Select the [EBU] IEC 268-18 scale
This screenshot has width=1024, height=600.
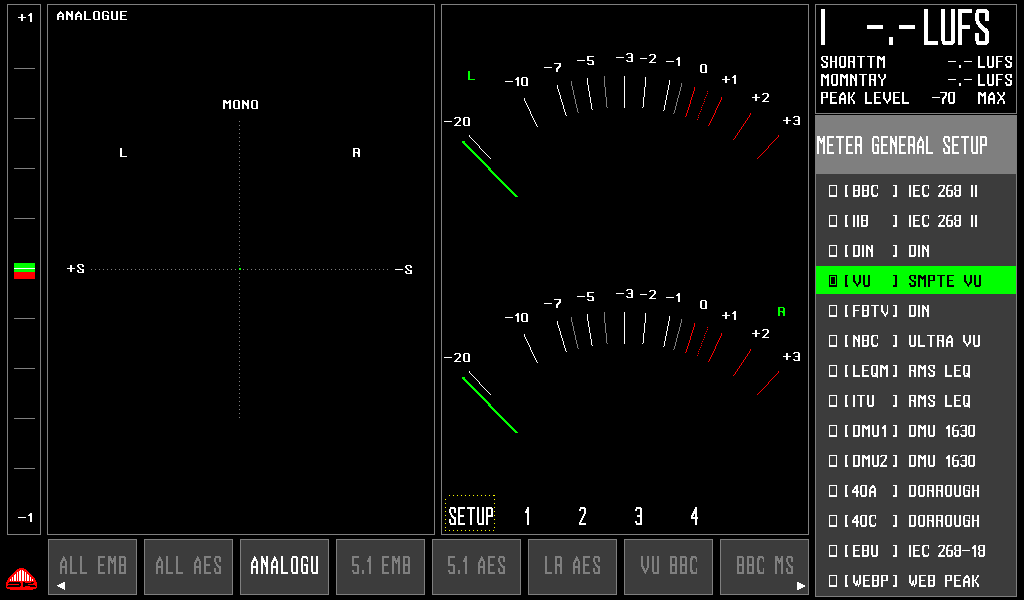(915, 551)
